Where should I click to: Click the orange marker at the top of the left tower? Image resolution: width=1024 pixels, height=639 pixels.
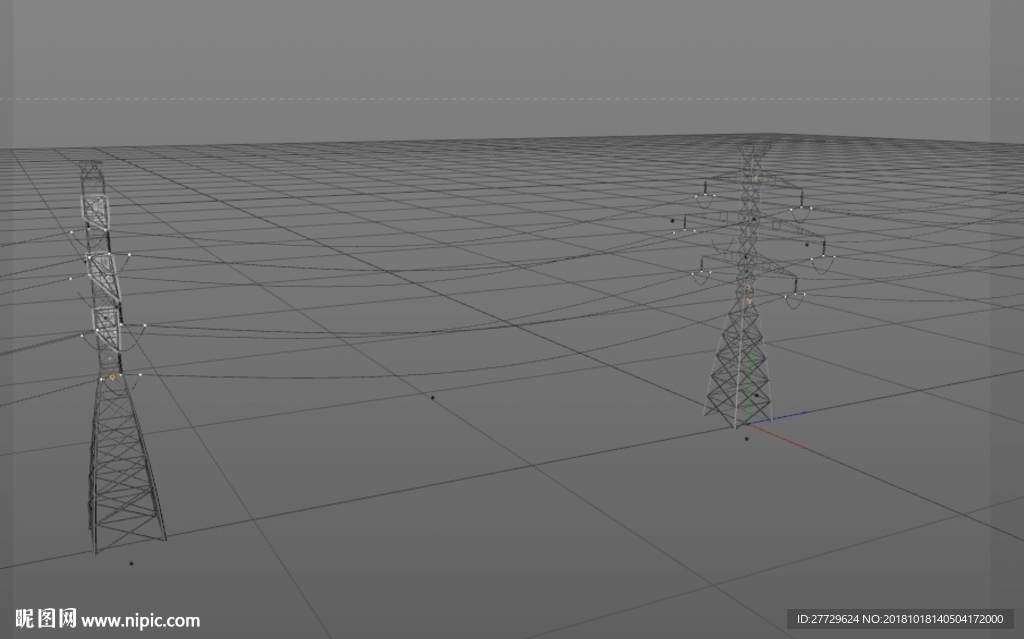(x=96, y=208)
